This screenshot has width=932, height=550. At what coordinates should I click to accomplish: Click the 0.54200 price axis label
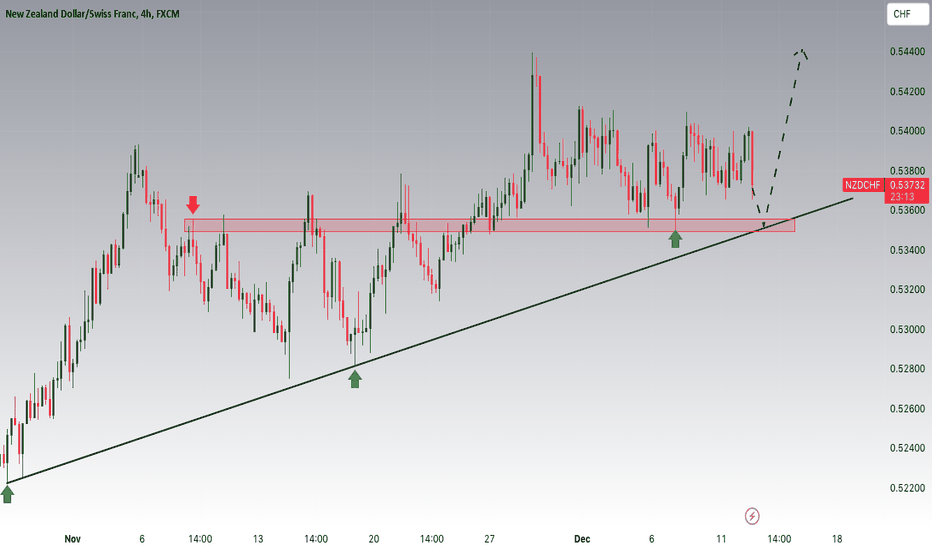click(907, 92)
